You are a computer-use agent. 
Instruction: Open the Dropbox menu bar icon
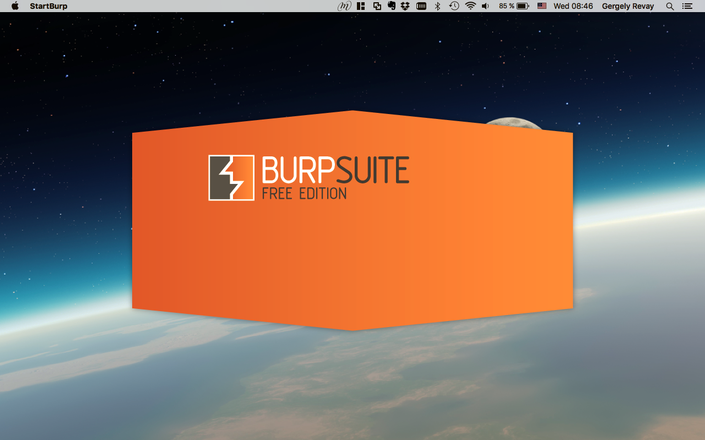[x=405, y=6]
